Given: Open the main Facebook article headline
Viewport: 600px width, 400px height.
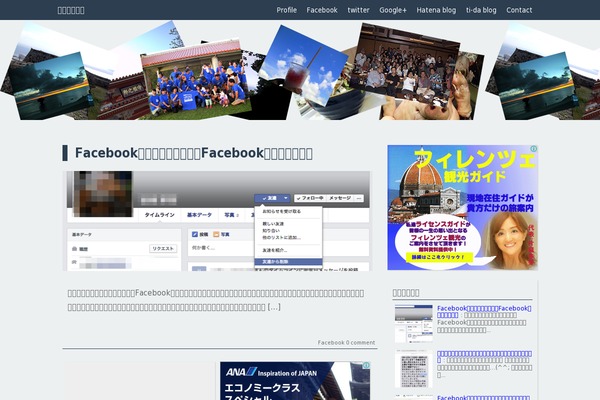Looking at the screenshot, I should 194,153.
